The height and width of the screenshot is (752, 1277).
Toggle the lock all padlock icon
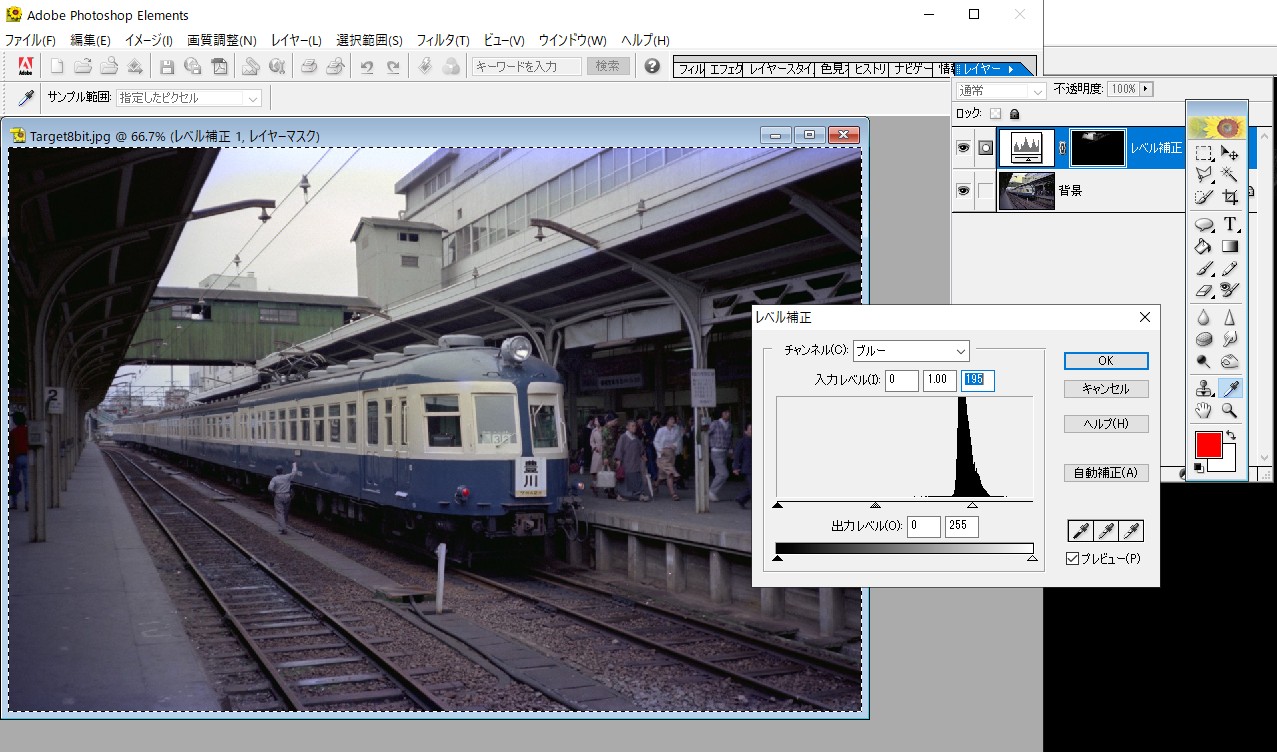(x=1014, y=114)
